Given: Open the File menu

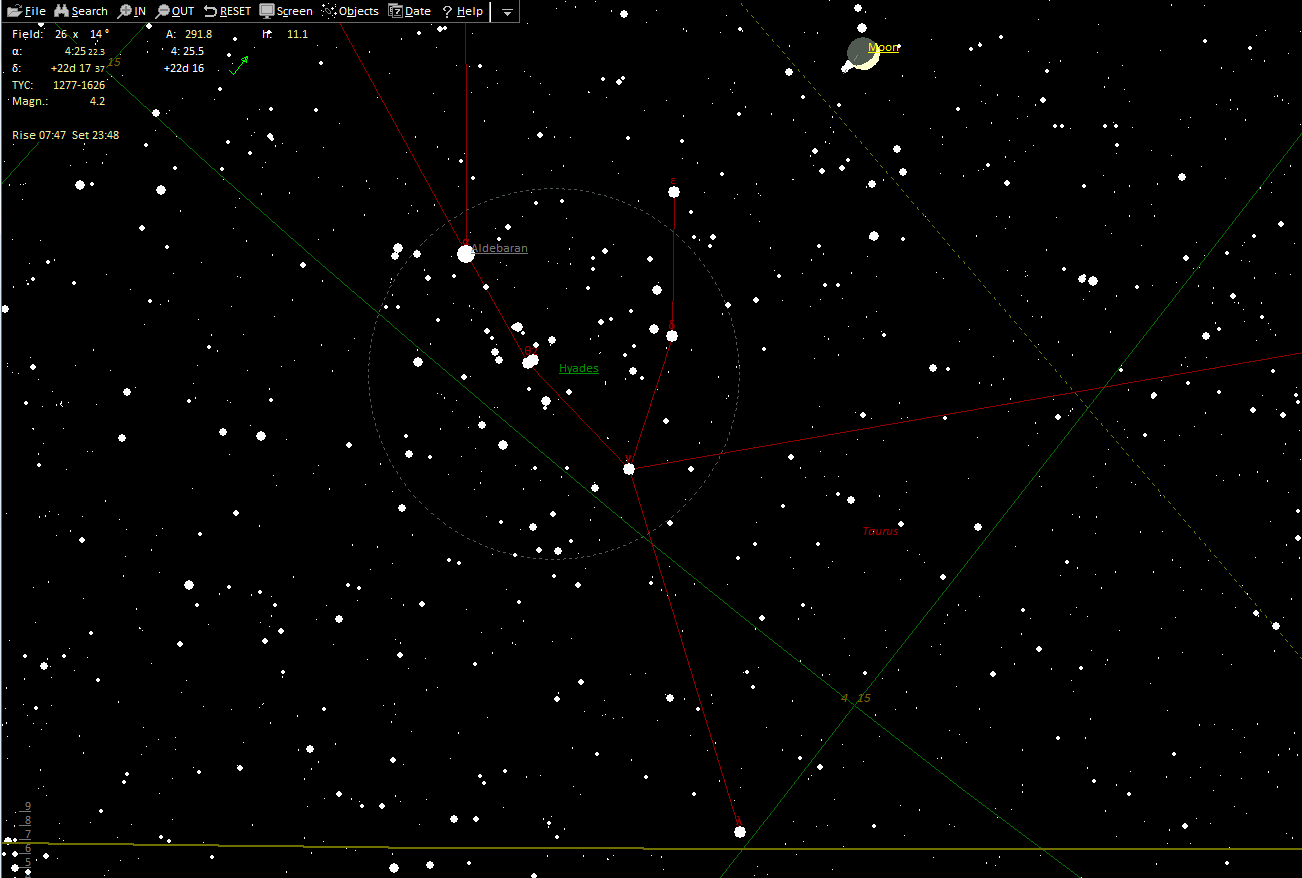Looking at the screenshot, I should pyautogui.click(x=26, y=11).
